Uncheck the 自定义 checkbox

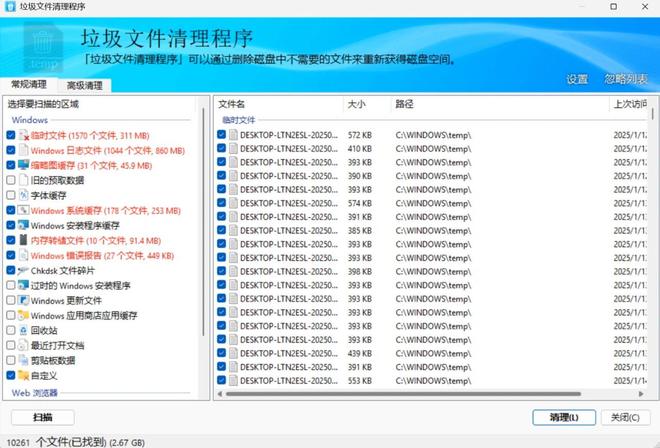click(x=11, y=375)
